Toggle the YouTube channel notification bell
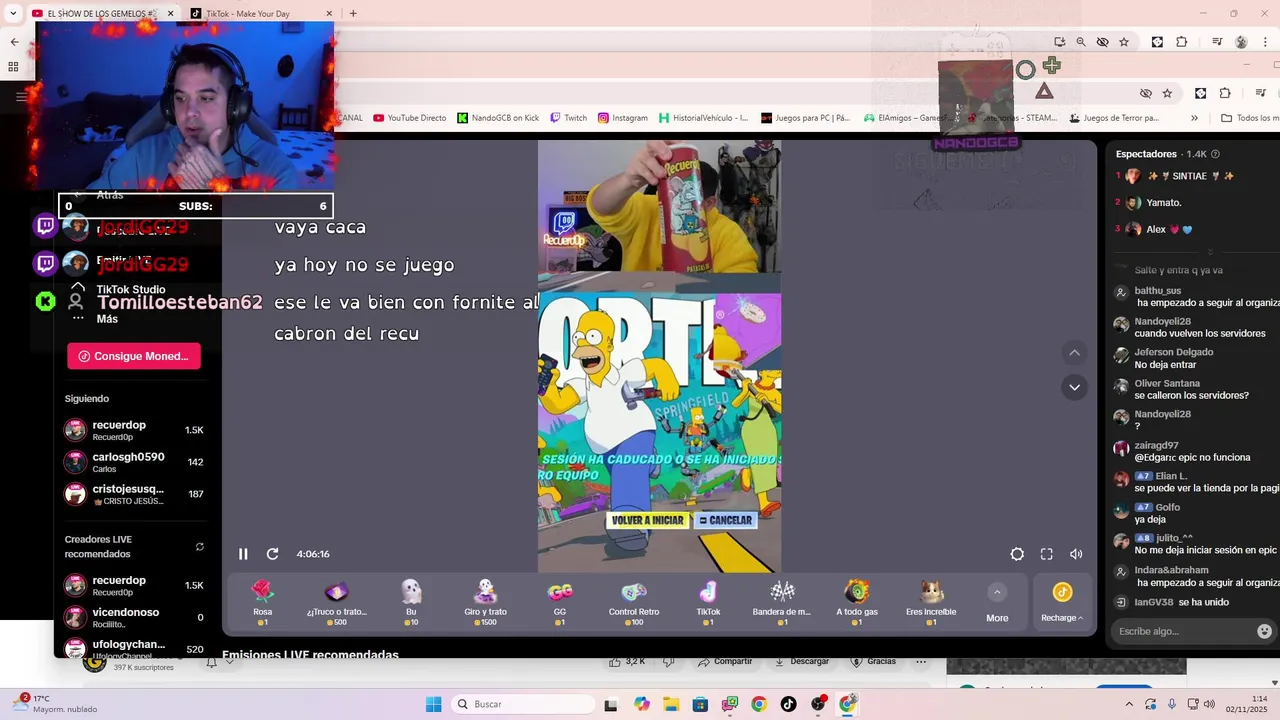Image resolution: width=1280 pixels, height=720 pixels. 211,662
